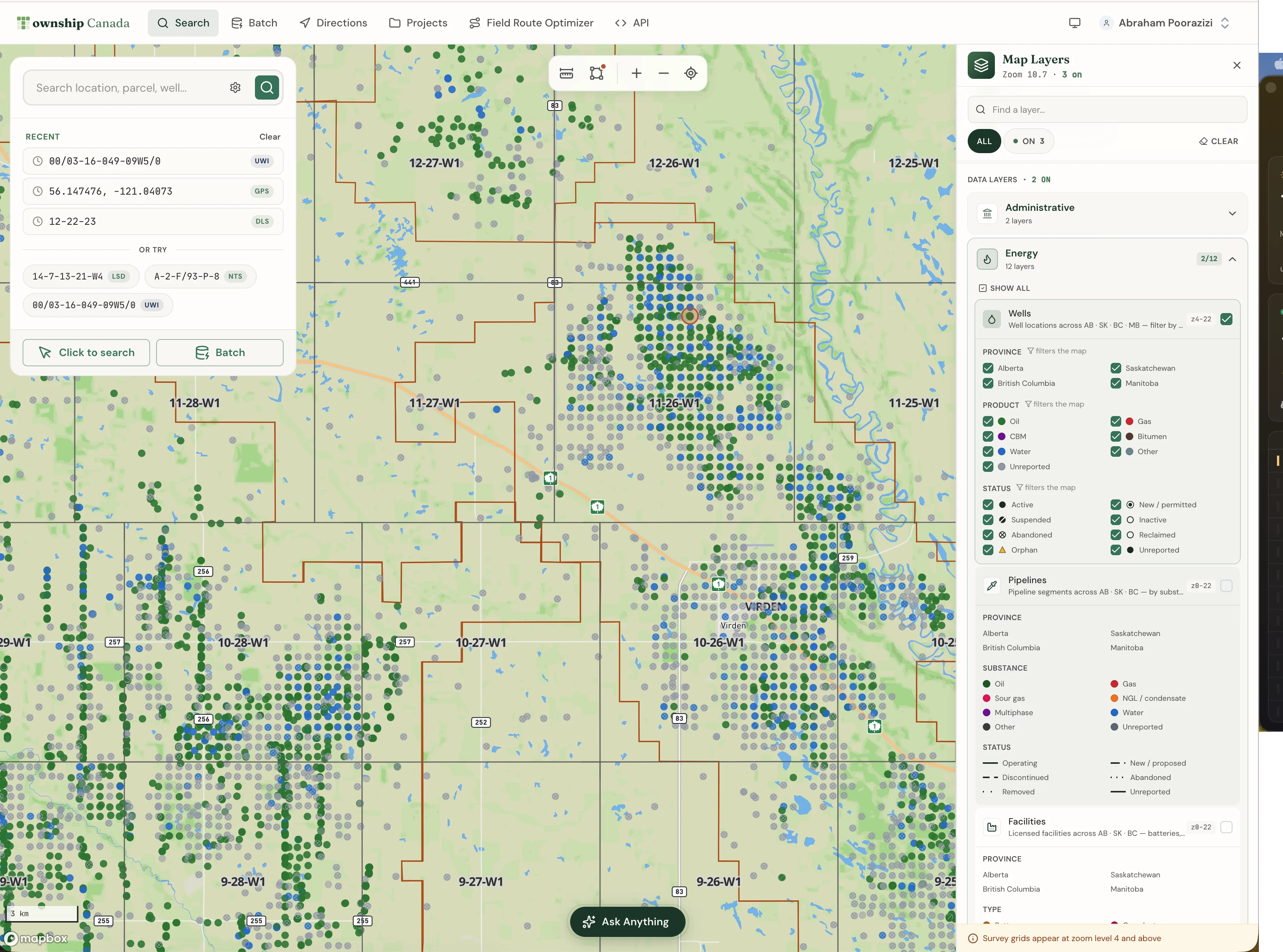Toggle the Gas product checkbox
The width and height of the screenshot is (1283, 952).
click(x=1116, y=421)
